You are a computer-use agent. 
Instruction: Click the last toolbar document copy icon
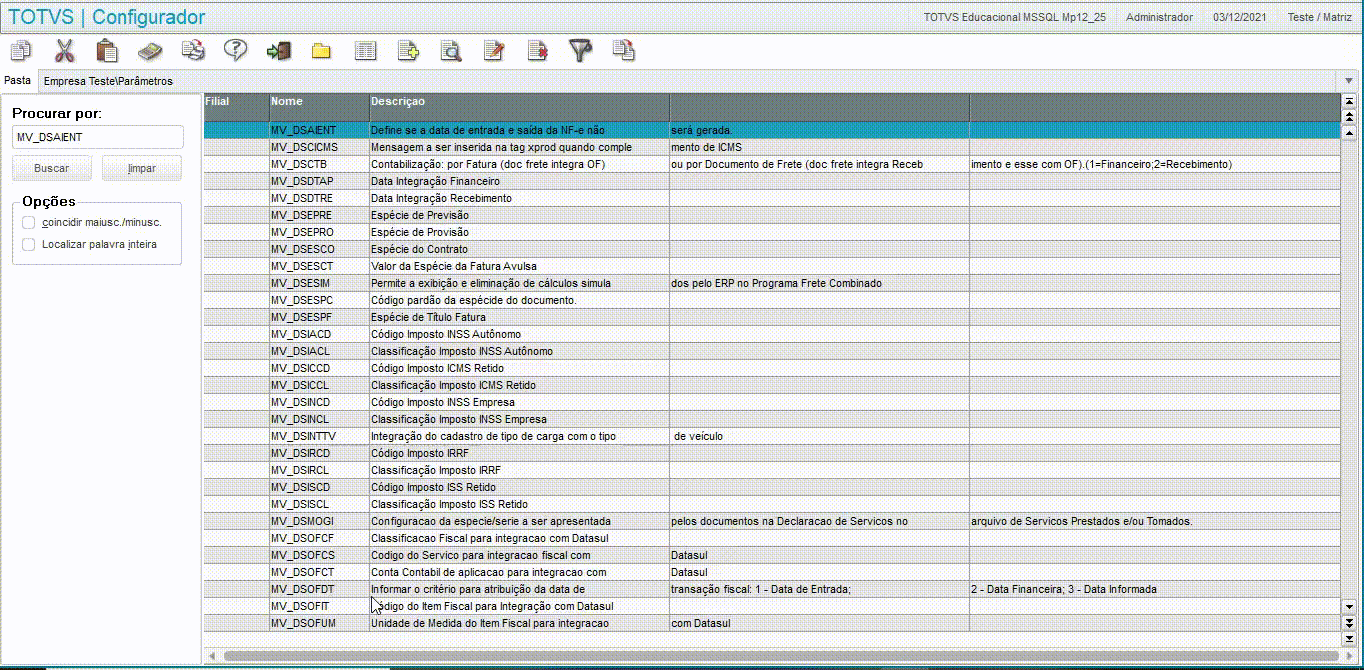(x=624, y=50)
